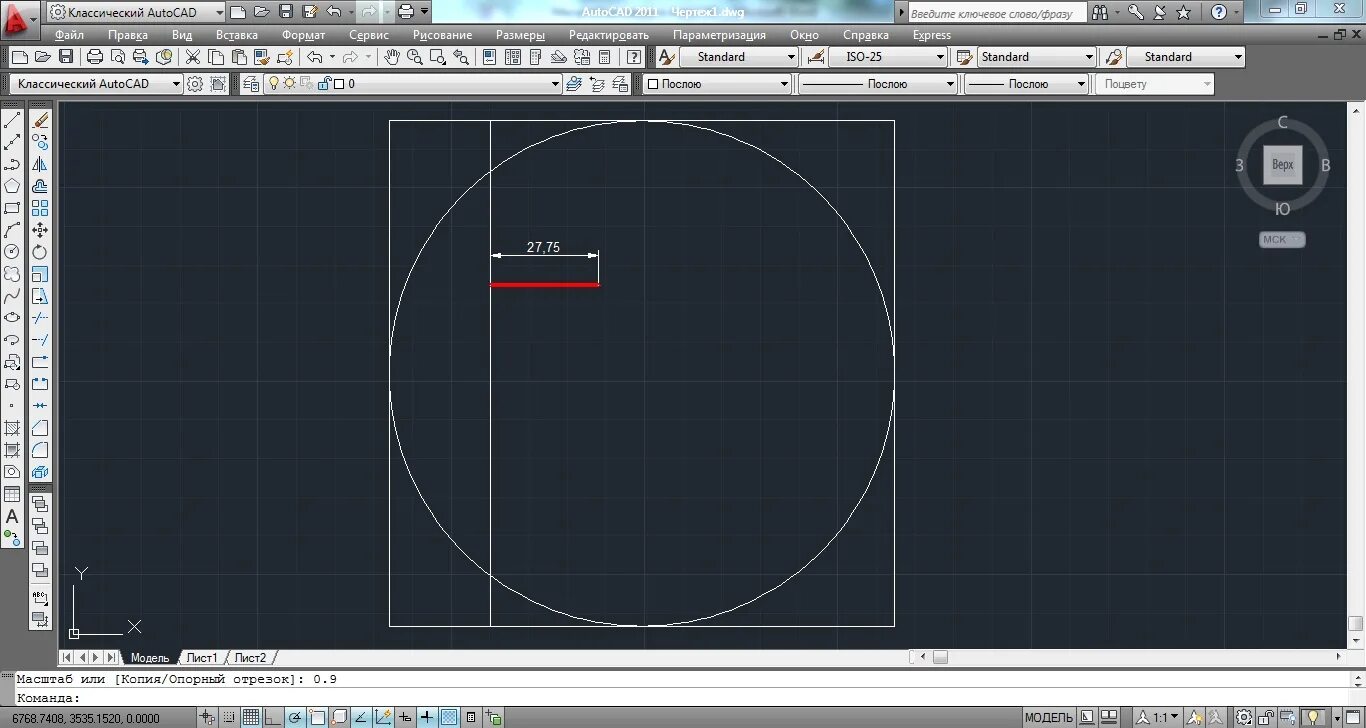Open the Файл menu
The image size is (1366, 728).
(70, 35)
